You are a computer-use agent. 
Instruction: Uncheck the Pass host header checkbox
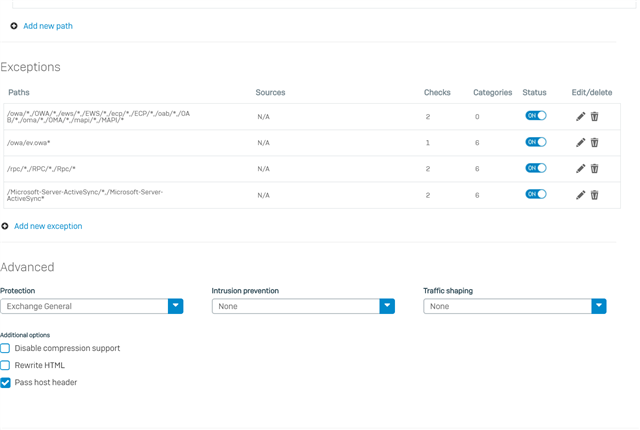click(5, 383)
